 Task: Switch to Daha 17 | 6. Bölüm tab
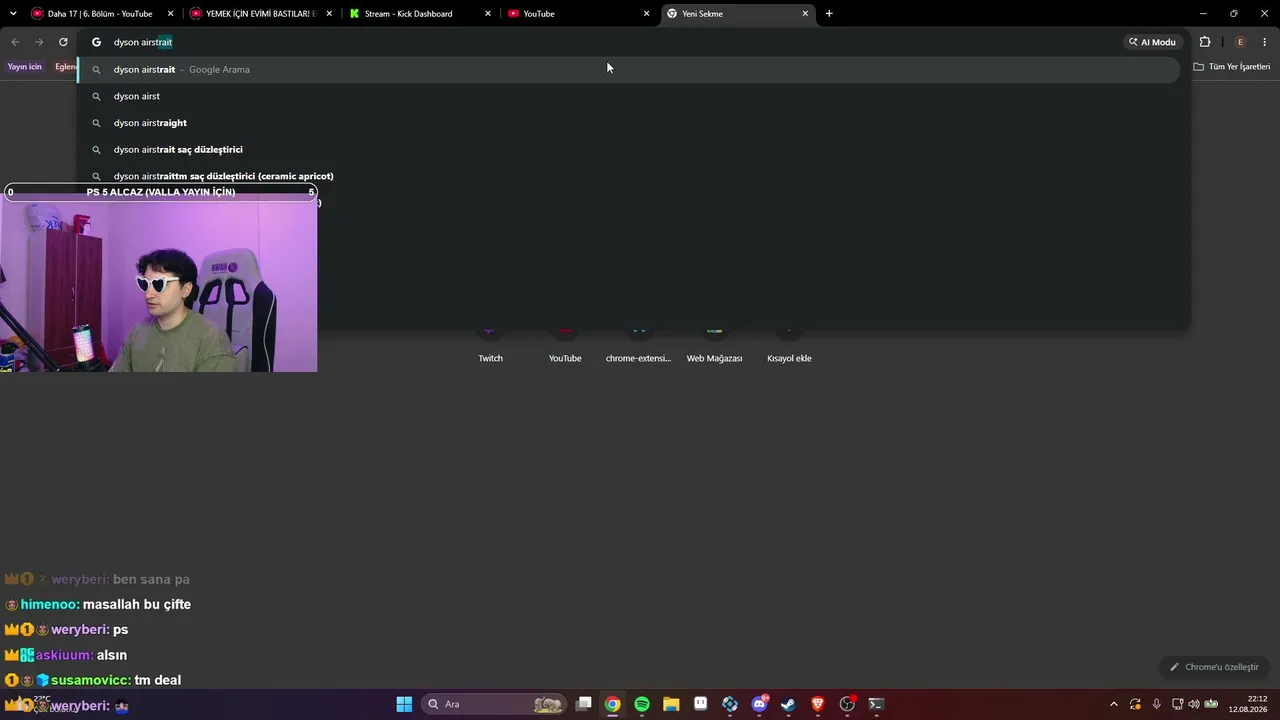tap(102, 14)
